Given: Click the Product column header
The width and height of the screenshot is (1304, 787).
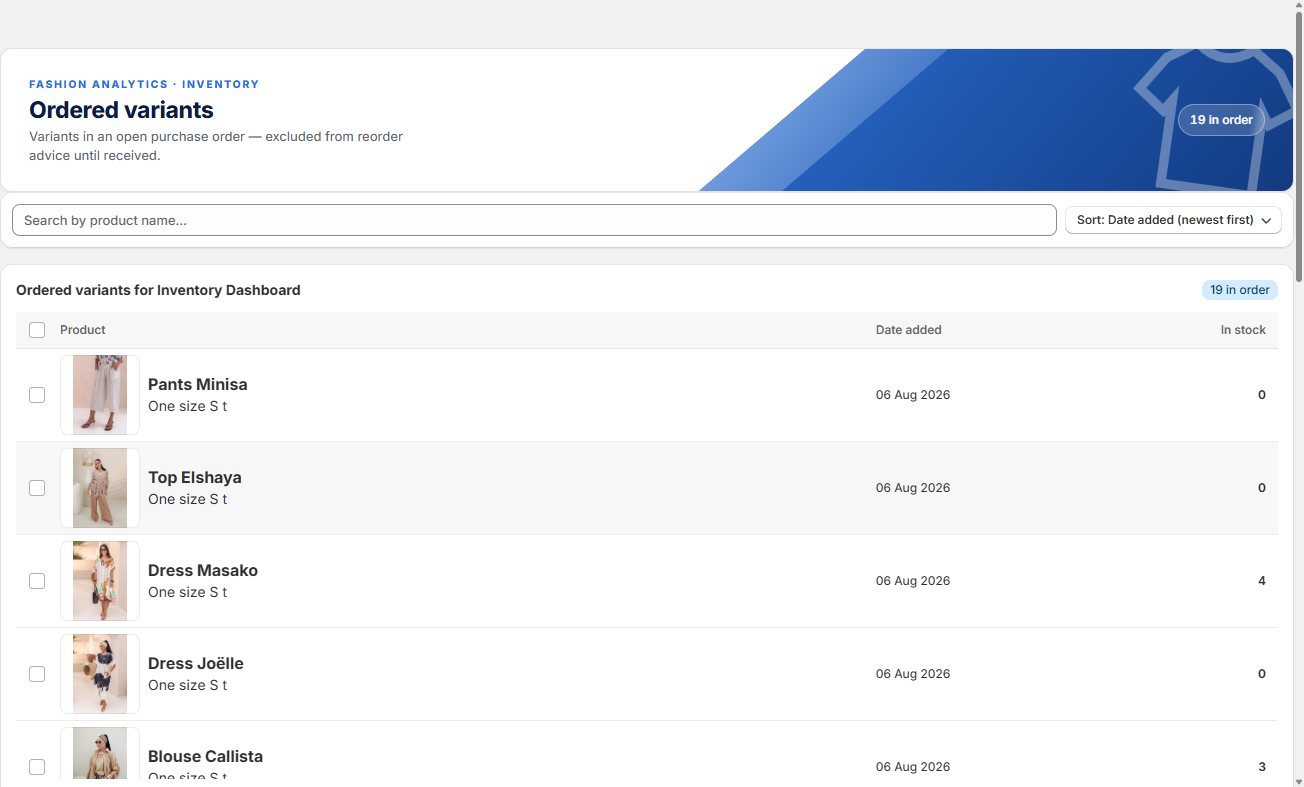Looking at the screenshot, I should click(83, 330).
